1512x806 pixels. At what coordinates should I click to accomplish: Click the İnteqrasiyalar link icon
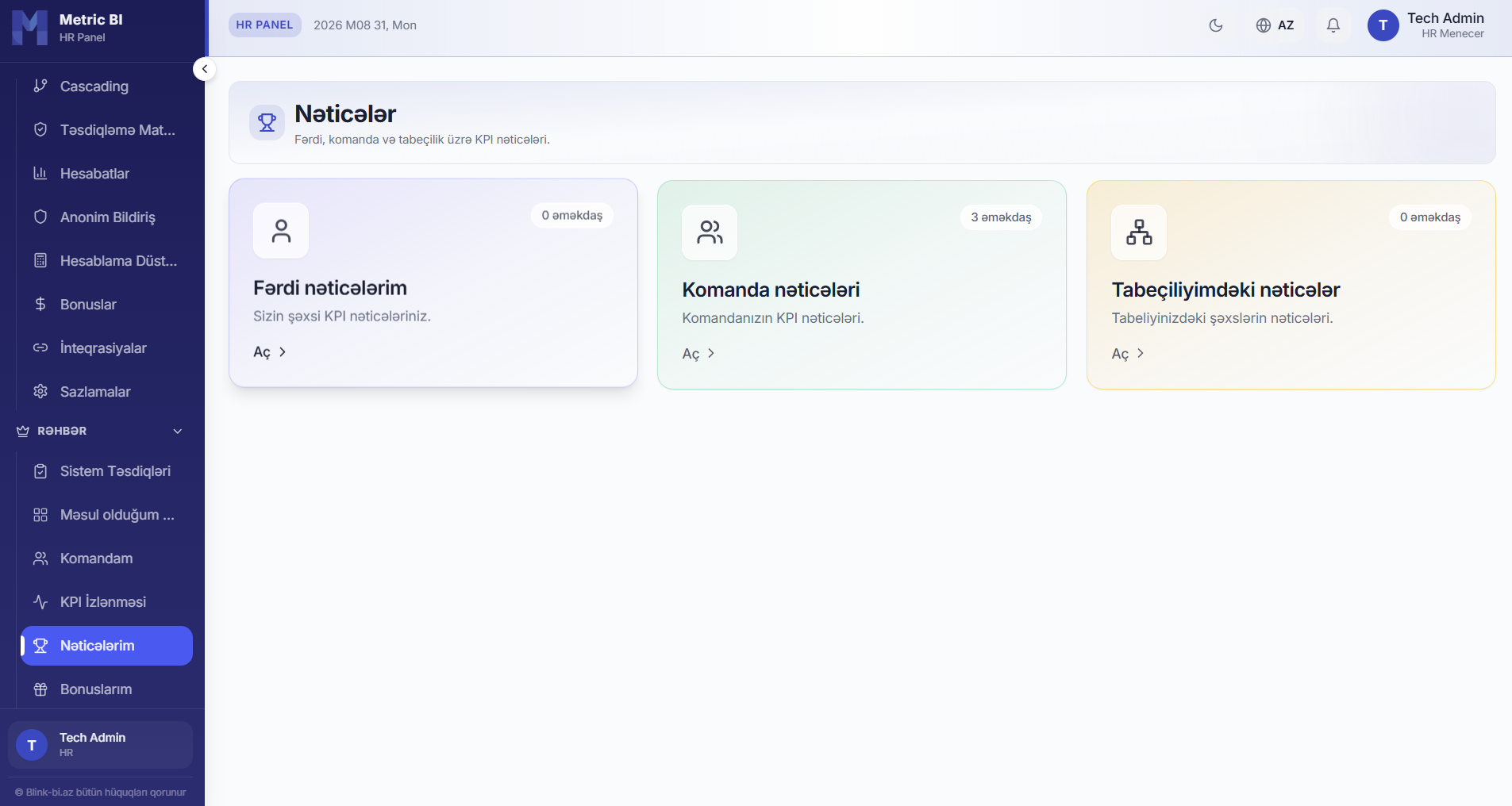(x=40, y=347)
